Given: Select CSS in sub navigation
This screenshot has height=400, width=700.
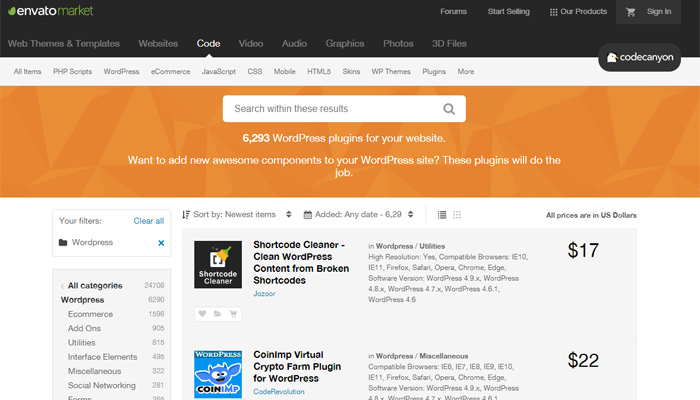Looking at the screenshot, I should (255, 71).
